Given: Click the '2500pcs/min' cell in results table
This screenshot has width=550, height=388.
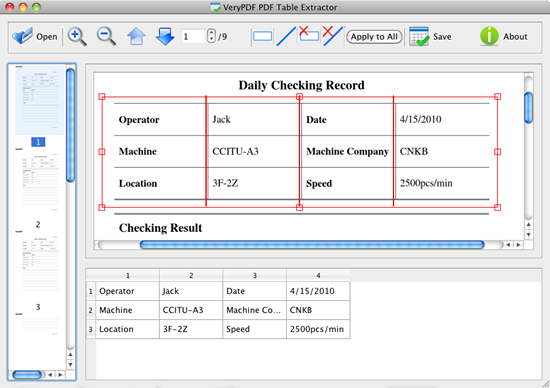Looking at the screenshot, I should (x=318, y=329).
